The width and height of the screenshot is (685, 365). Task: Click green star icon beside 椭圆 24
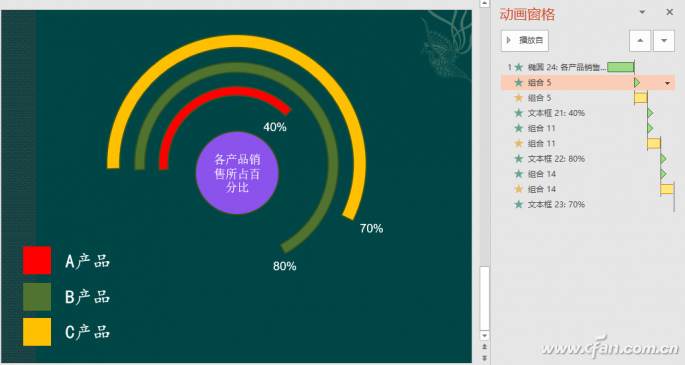coord(519,67)
